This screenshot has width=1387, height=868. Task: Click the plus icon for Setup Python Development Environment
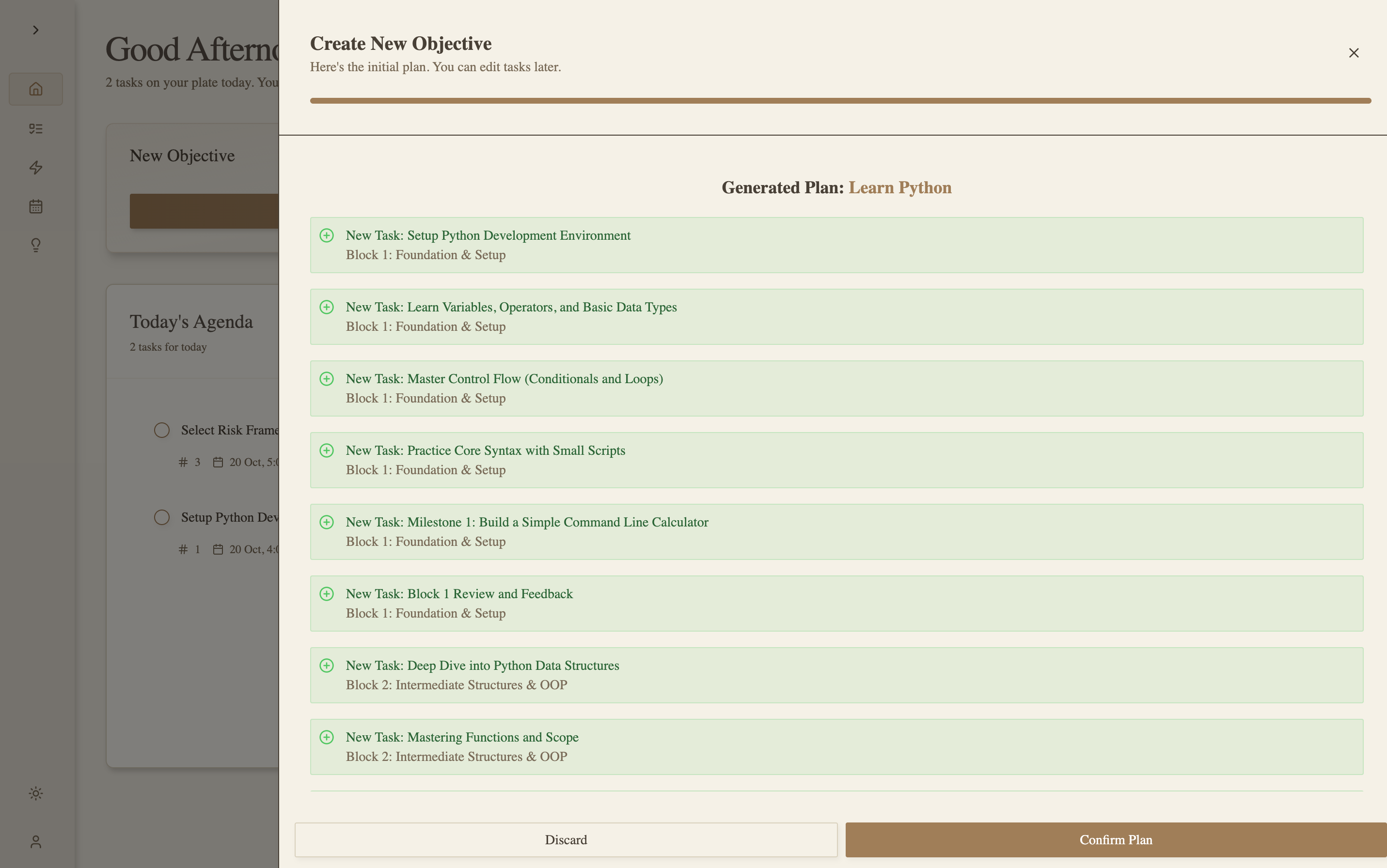point(327,235)
